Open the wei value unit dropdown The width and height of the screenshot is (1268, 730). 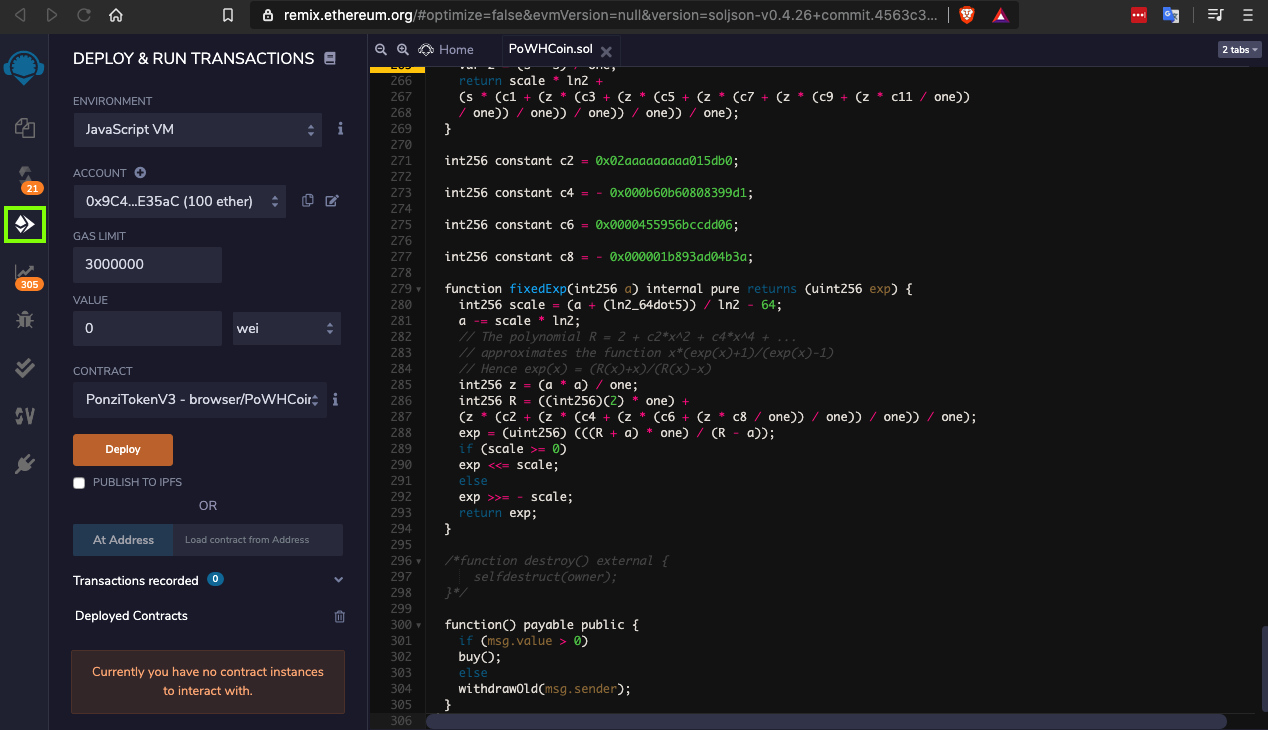(x=286, y=328)
